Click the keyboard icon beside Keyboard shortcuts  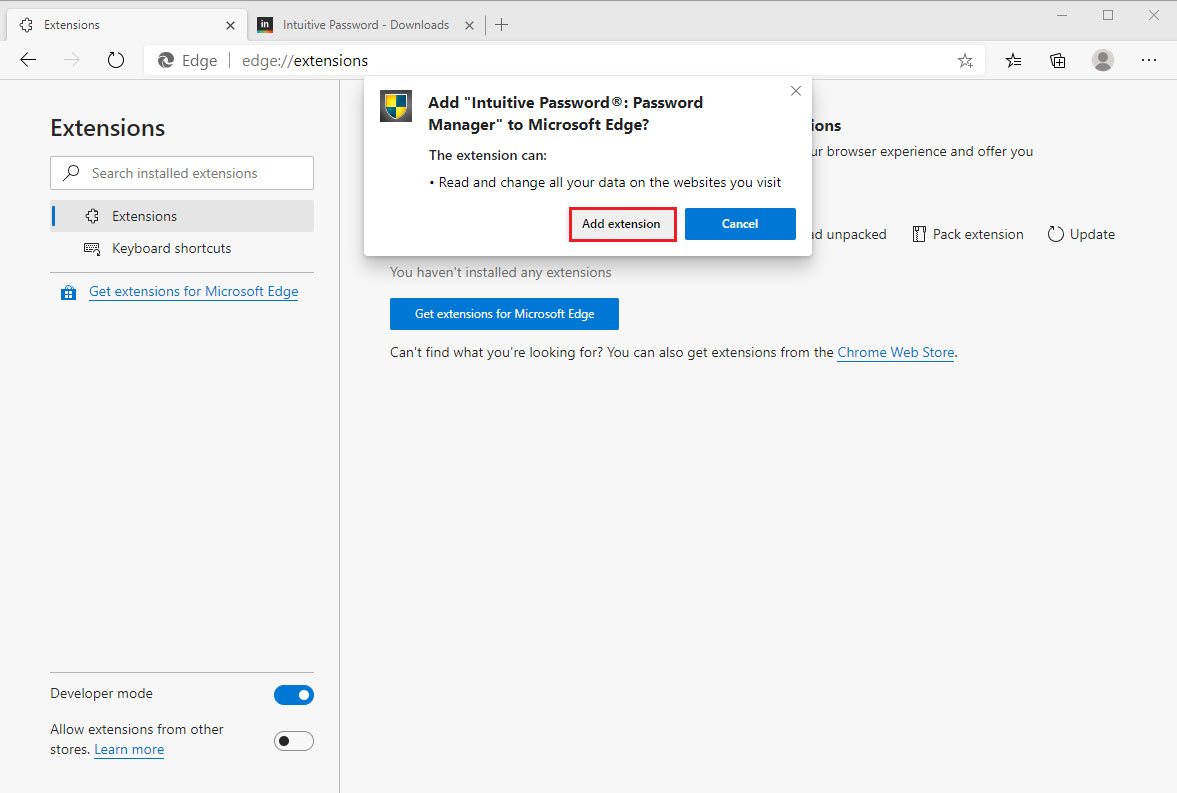coord(92,249)
